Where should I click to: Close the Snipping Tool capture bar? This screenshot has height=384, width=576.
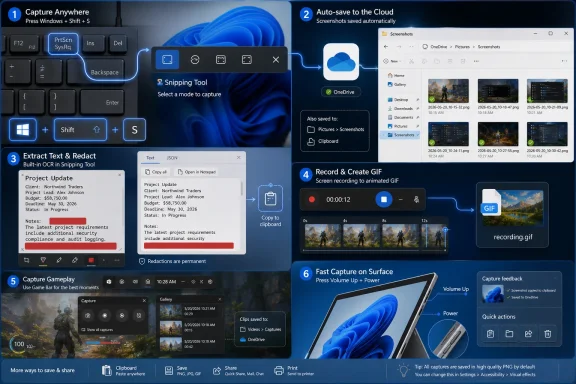coord(276,60)
